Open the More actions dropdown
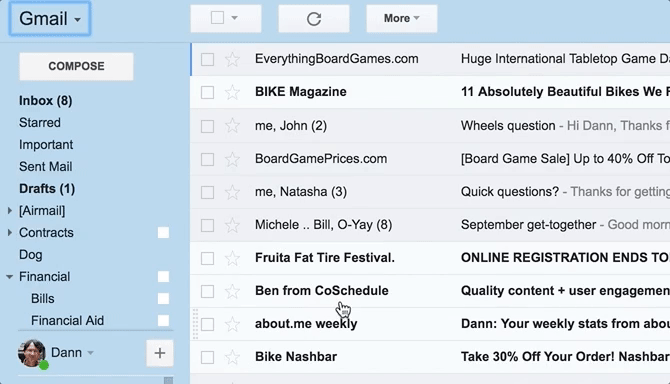Viewport: 670px width, 384px height. (402, 18)
